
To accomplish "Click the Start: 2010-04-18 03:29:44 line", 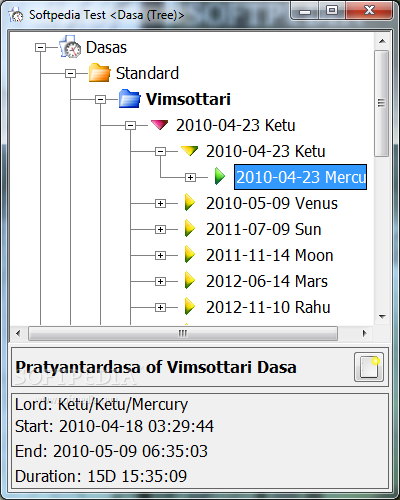I will tap(114, 426).
